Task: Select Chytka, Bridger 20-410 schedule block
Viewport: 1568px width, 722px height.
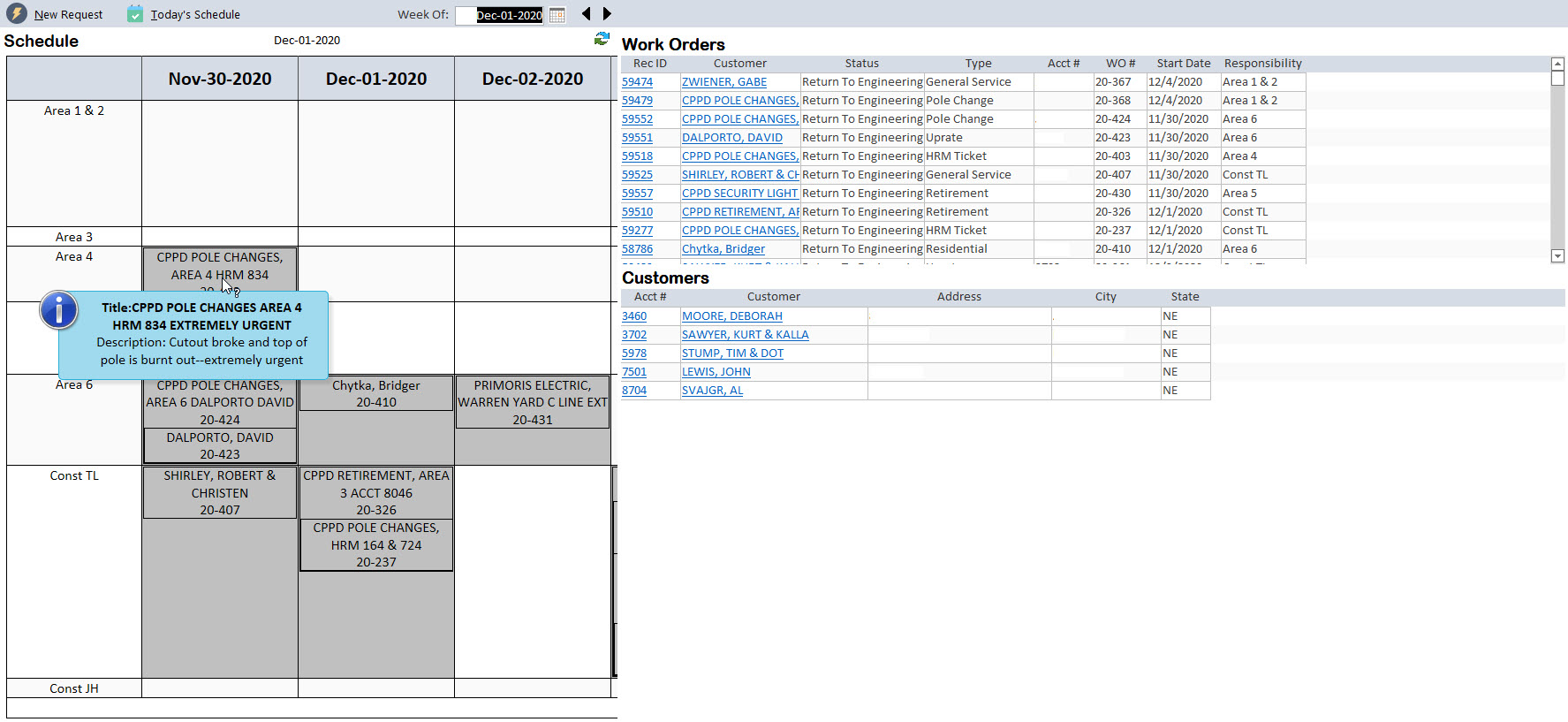Action: [376, 394]
